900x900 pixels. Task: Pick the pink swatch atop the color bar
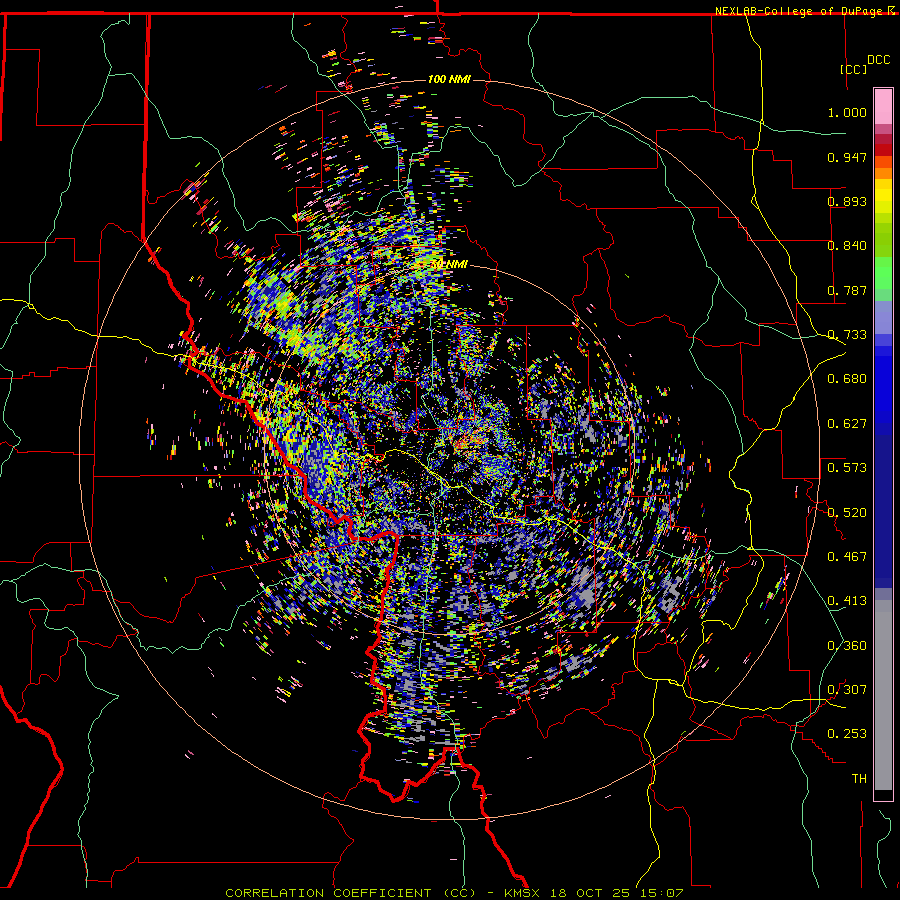[883, 106]
